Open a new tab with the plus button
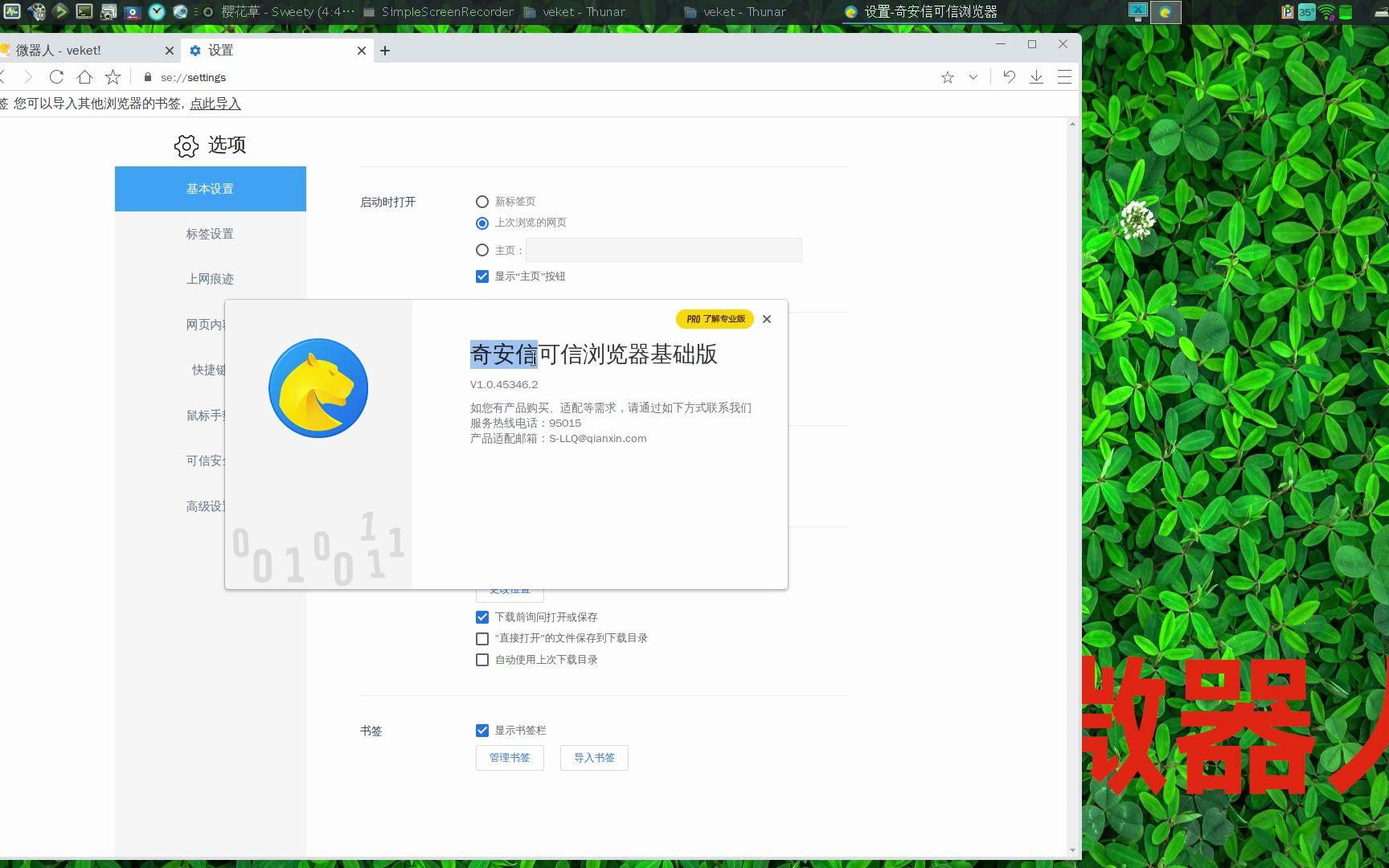The image size is (1389, 868). pos(385,51)
